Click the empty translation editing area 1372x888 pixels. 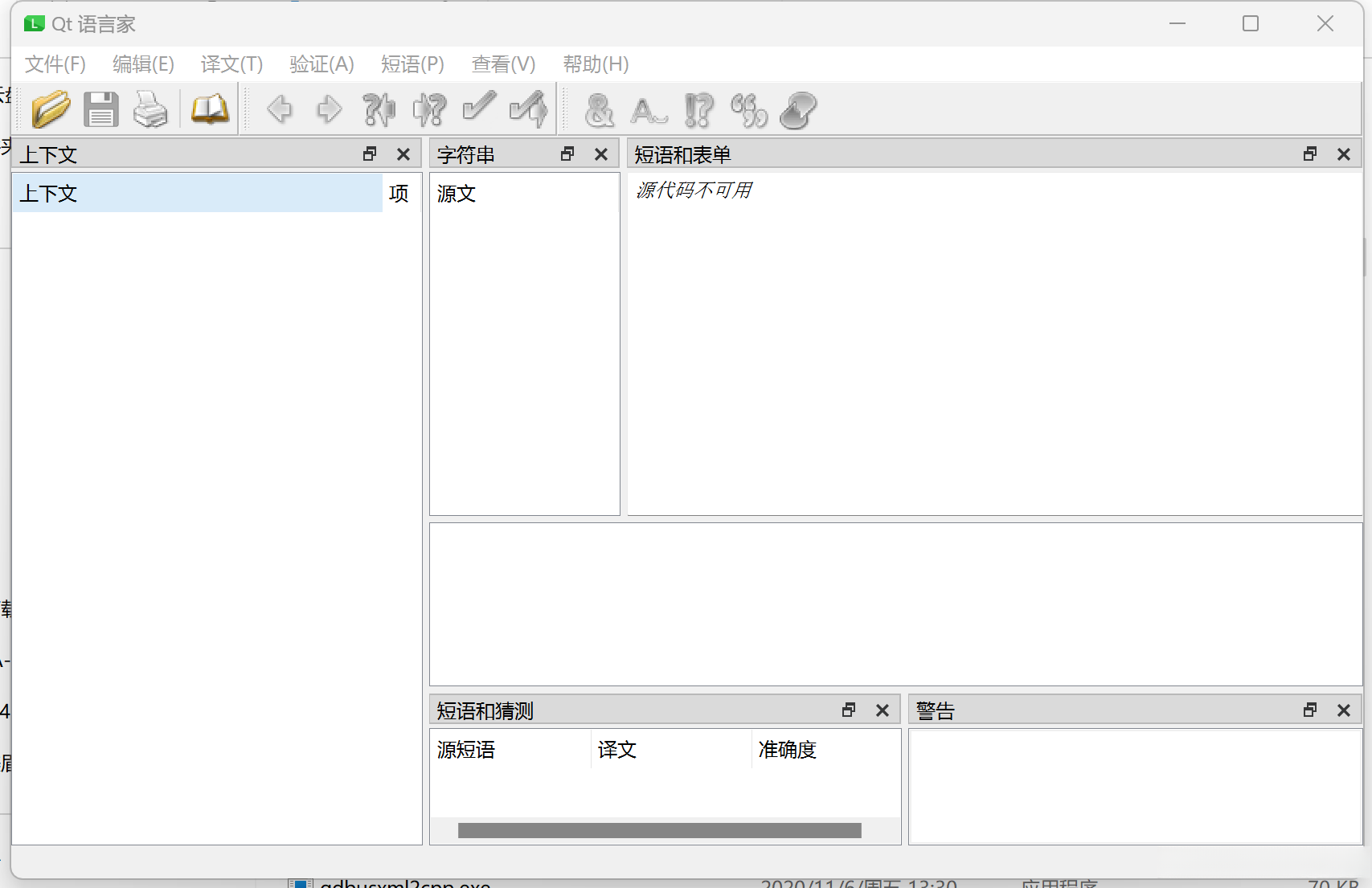point(895,604)
